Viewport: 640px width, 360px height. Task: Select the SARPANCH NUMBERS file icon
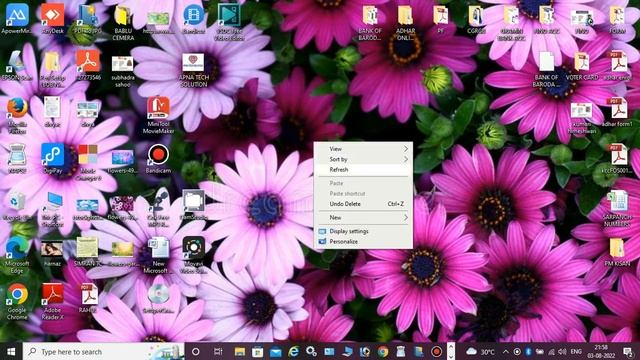(x=617, y=208)
